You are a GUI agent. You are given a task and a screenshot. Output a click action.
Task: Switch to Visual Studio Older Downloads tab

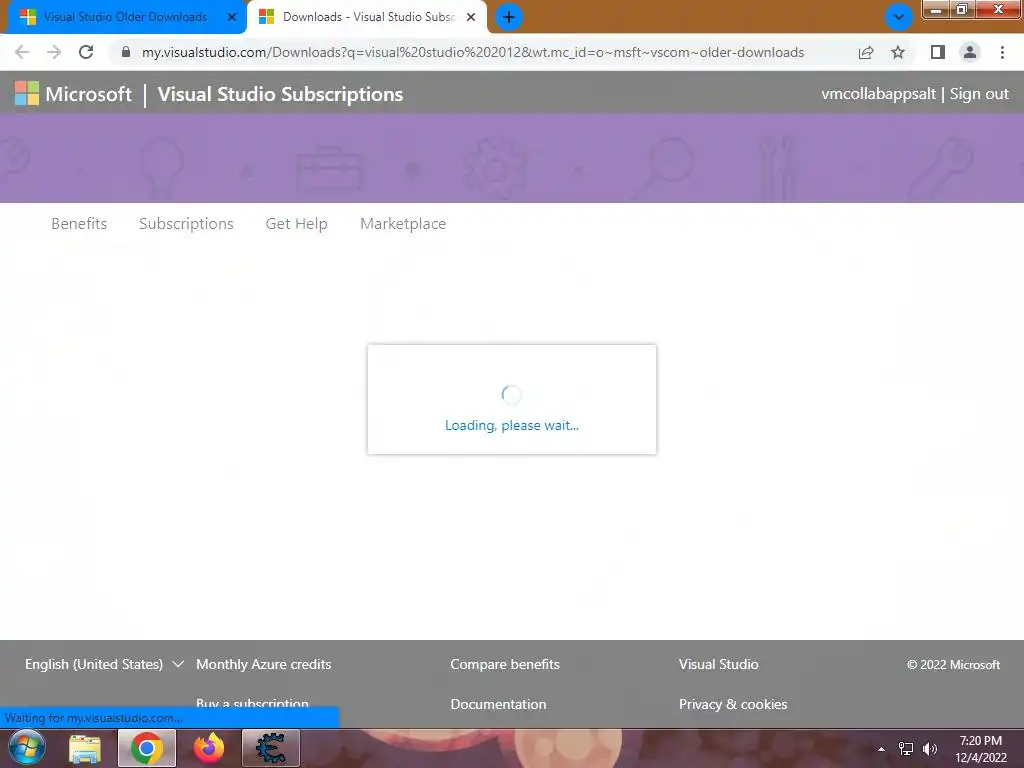coord(124,17)
